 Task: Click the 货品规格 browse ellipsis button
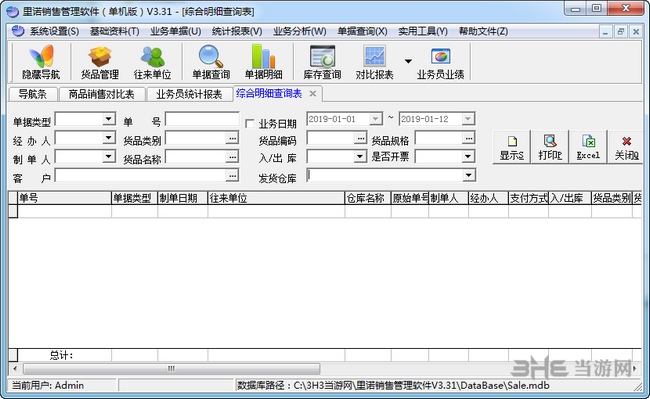pyautogui.click(x=468, y=138)
